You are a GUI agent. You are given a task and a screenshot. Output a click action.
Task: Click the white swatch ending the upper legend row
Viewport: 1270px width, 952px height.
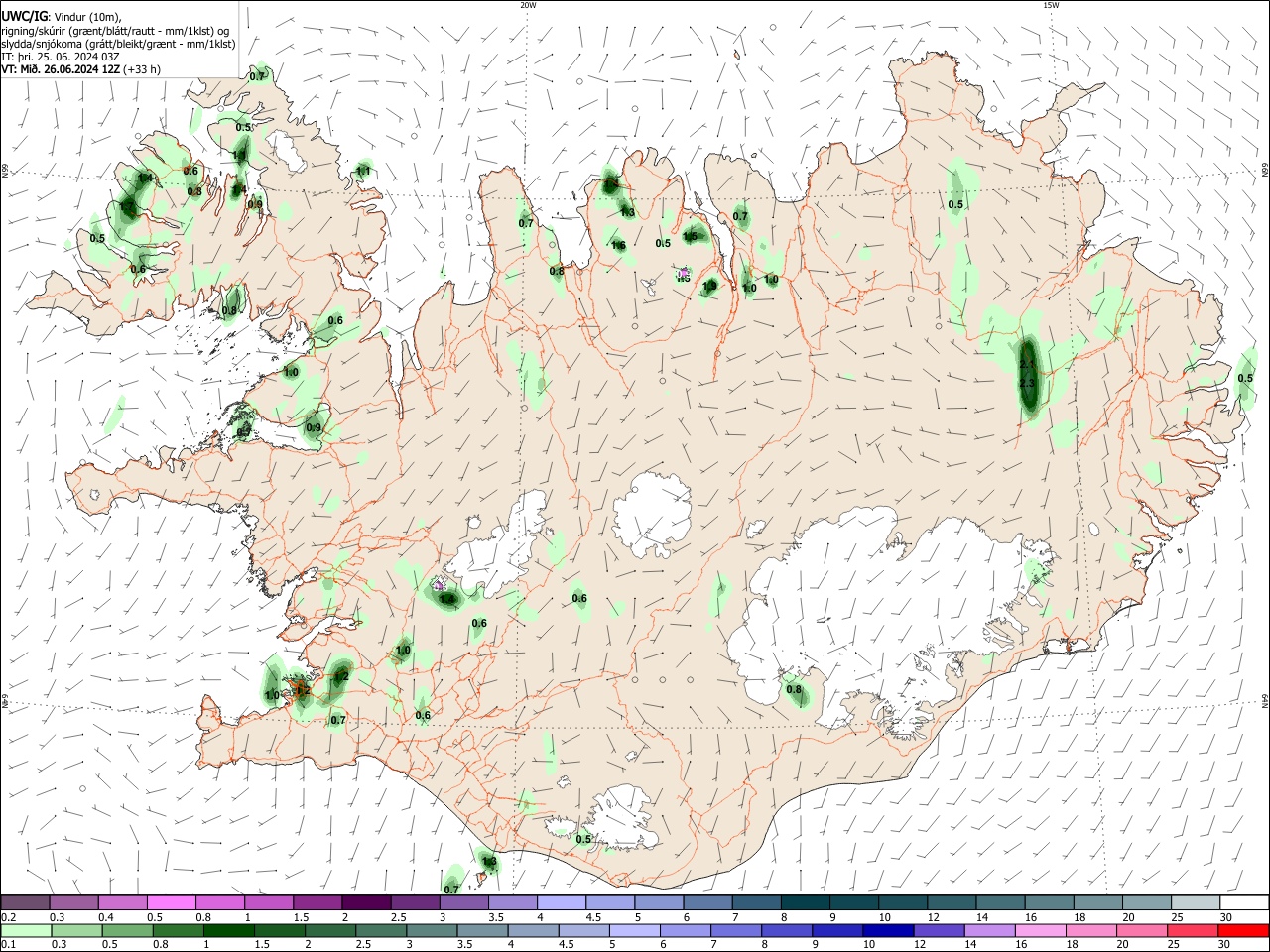click(x=1245, y=902)
